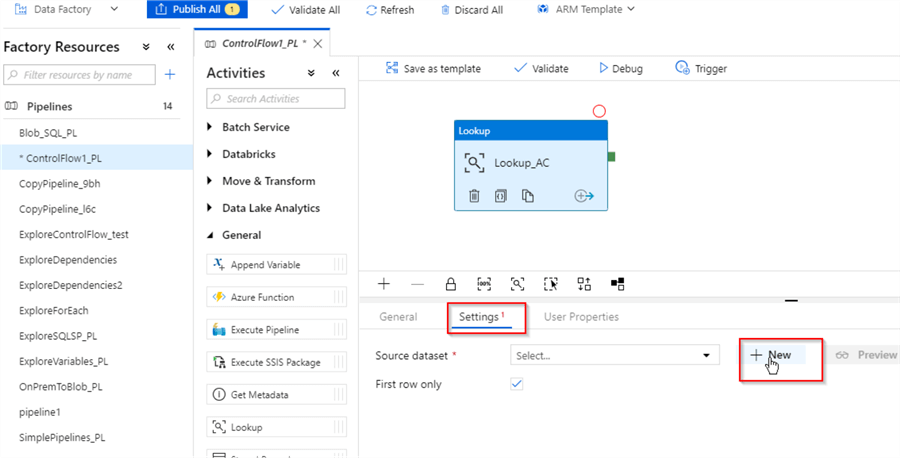Image resolution: width=900 pixels, height=458 pixels.
Task: Select Get Metadata activity
Action: 277,395
